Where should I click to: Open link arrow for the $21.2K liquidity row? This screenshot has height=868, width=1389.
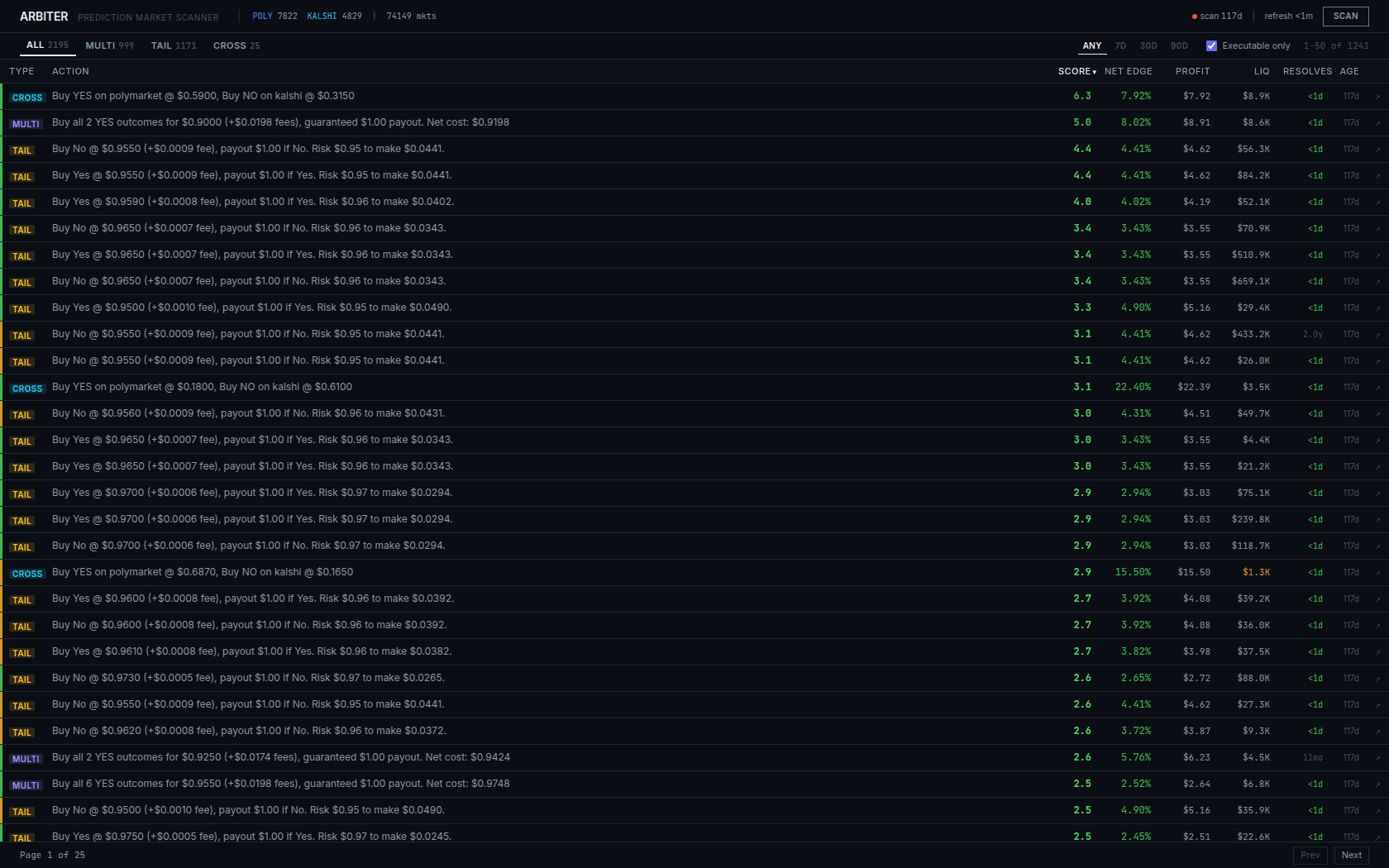tap(1377, 467)
